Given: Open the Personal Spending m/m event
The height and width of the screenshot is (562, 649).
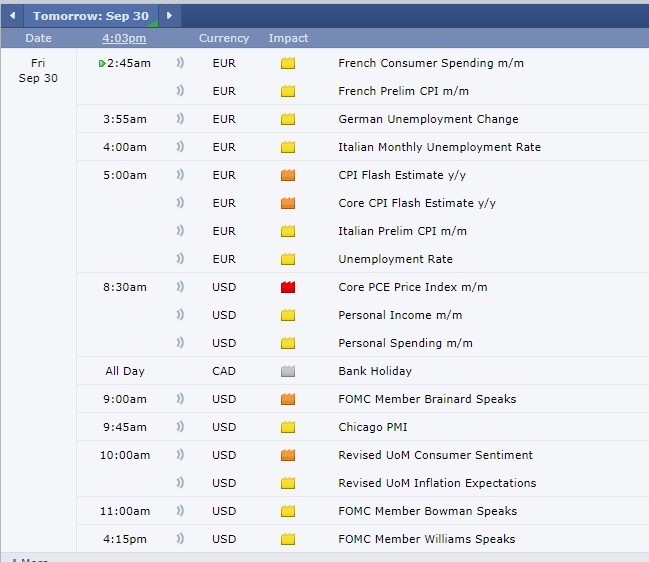Looking at the screenshot, I should 405,343.
